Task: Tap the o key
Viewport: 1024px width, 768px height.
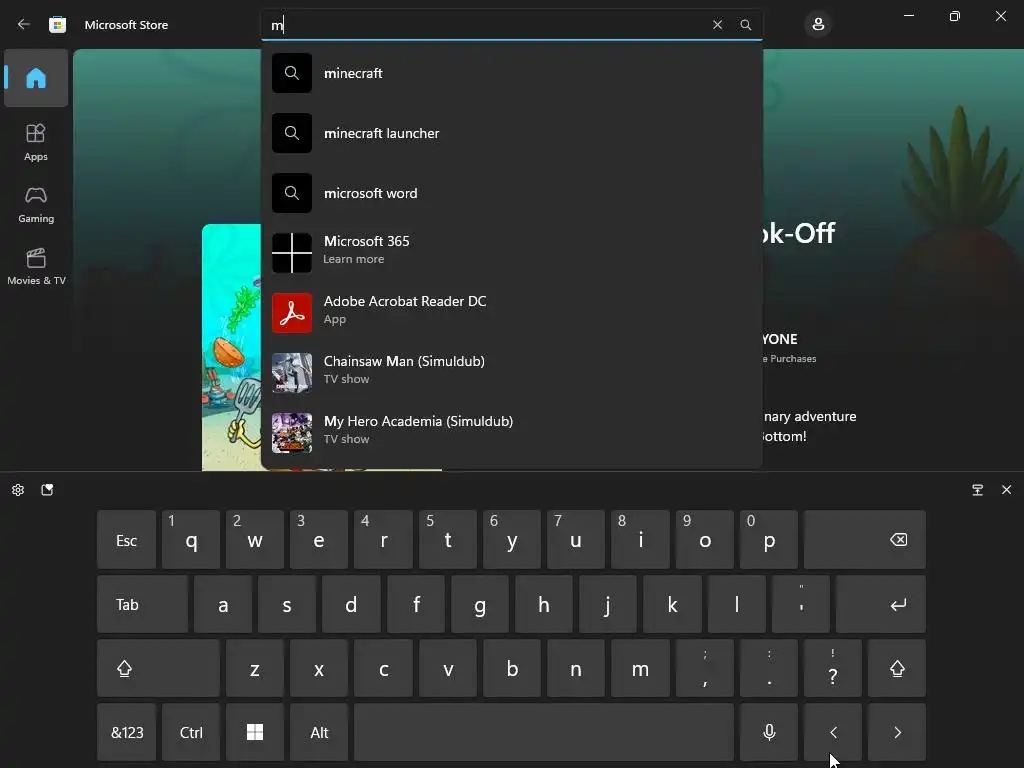Action: [705, 540]
